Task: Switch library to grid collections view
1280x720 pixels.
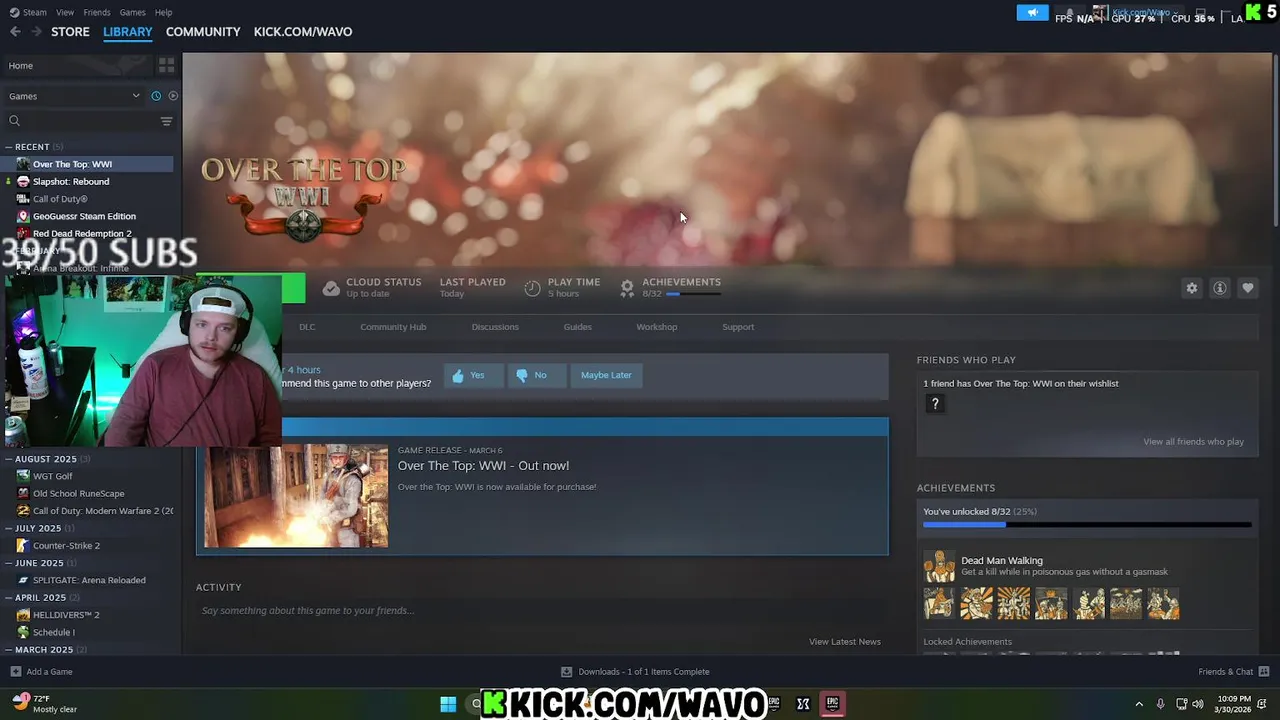Action: 166,65
